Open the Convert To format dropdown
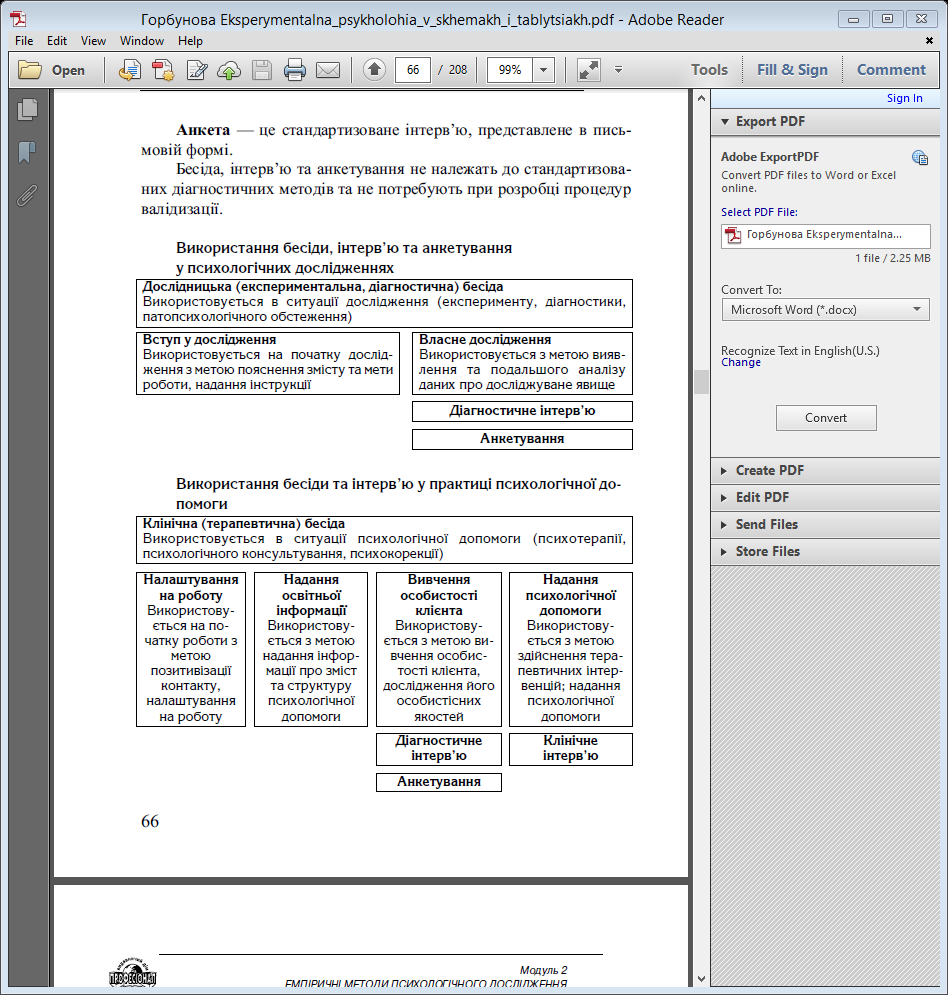Screen dimensions: 948x995 (825, 310)
